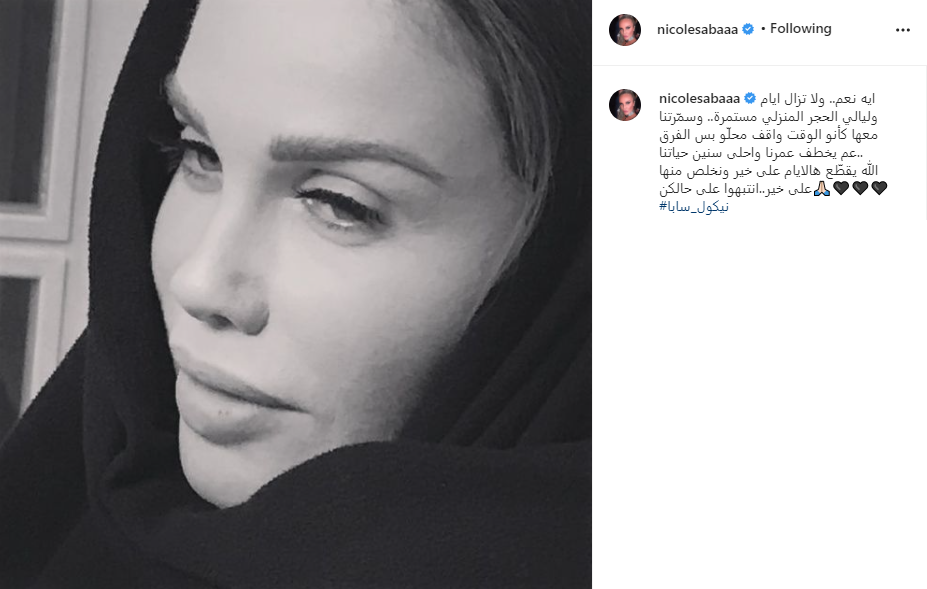
Task: Click the middle black heart emoji
Action: pos(860,189)
